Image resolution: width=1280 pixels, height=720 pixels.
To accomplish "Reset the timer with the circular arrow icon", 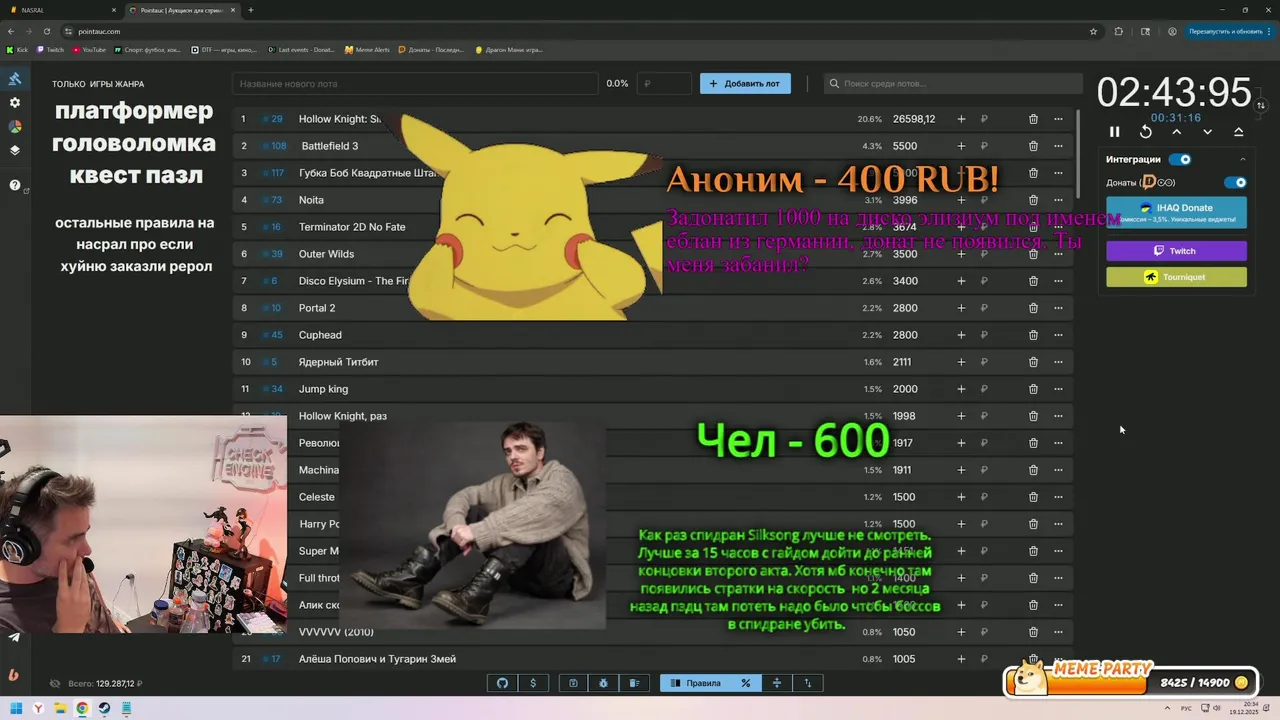I will [1146, 132].
